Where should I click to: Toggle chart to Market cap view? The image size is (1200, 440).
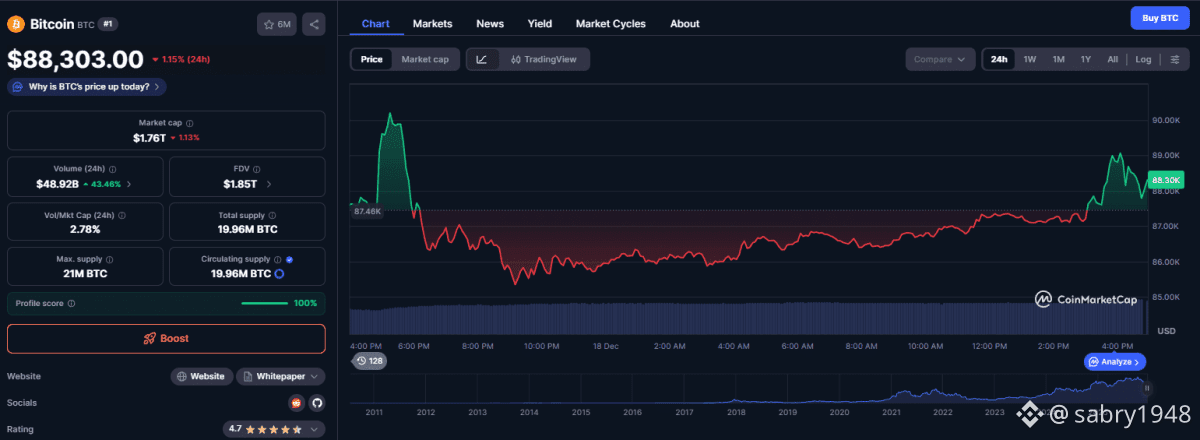point(425,60)
